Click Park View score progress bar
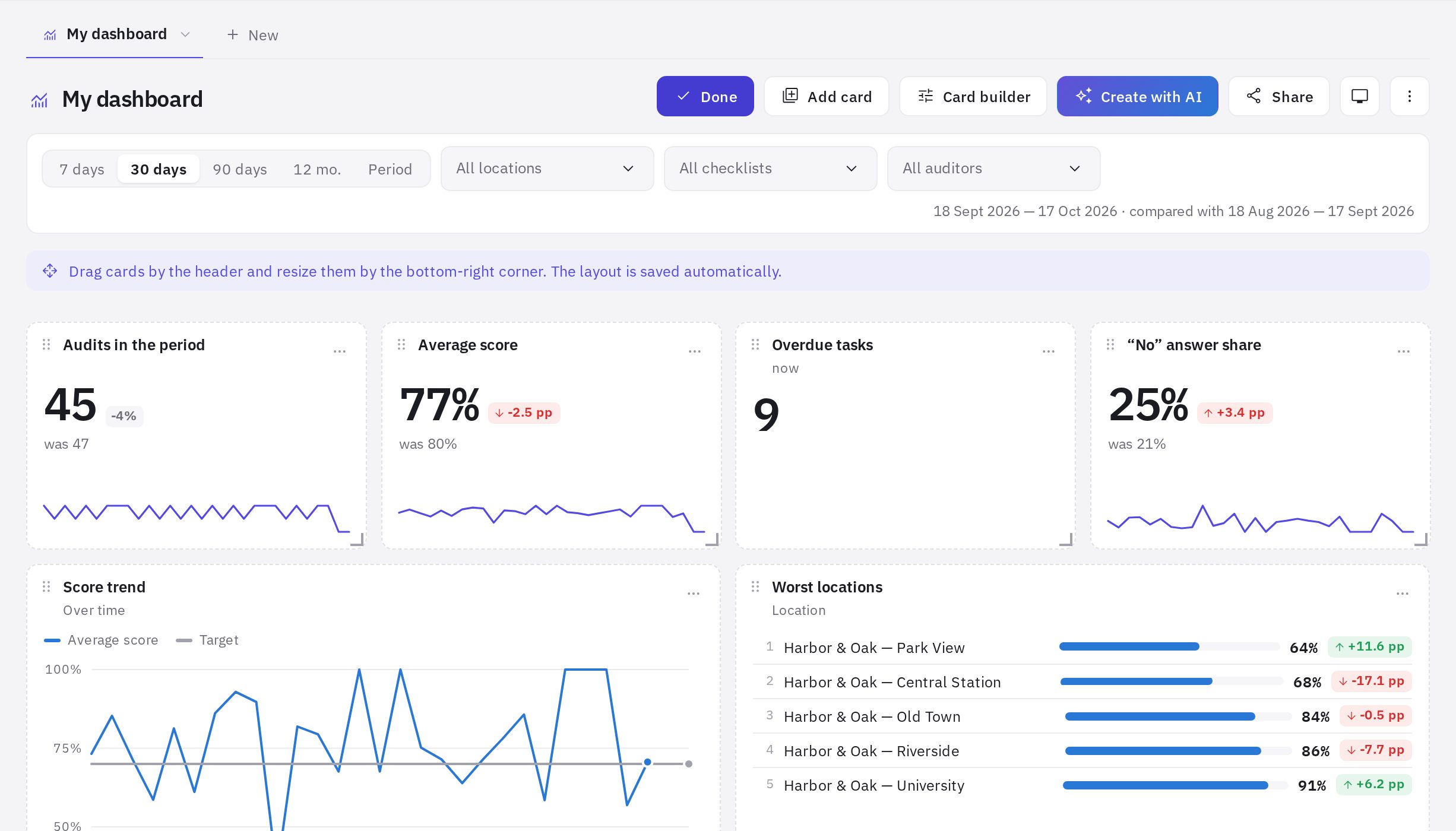 point(1169,647)
